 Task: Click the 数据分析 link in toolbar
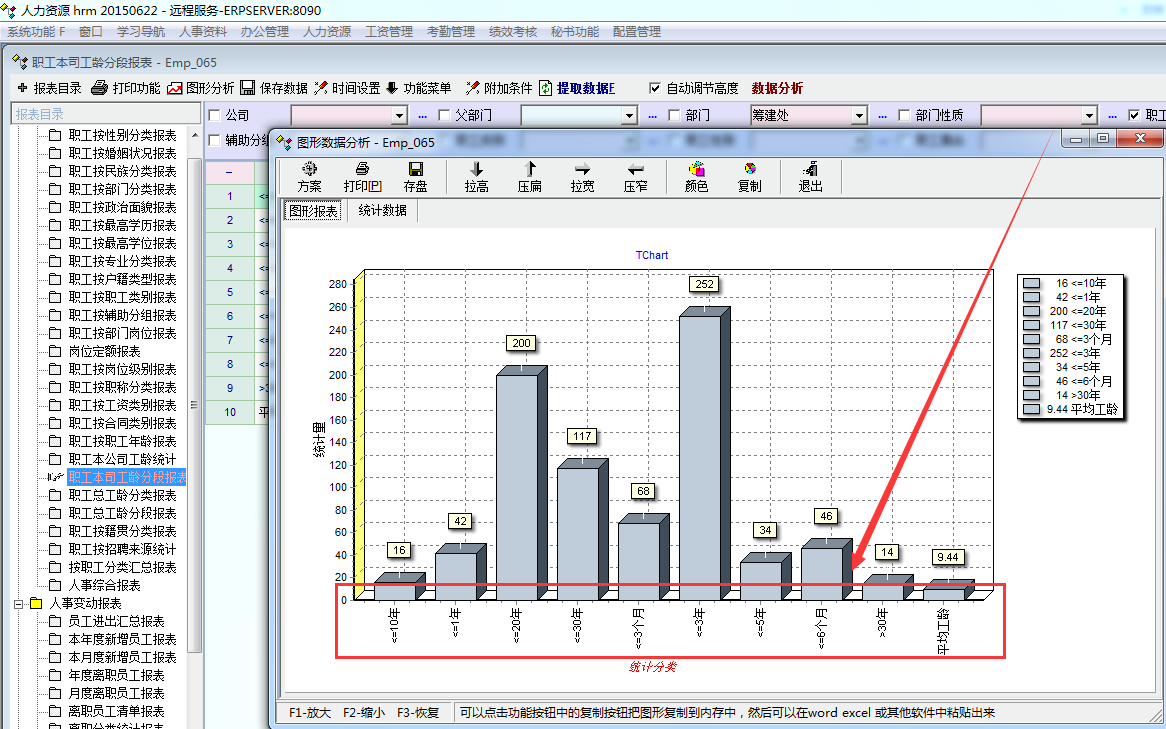tap(777, 88)
